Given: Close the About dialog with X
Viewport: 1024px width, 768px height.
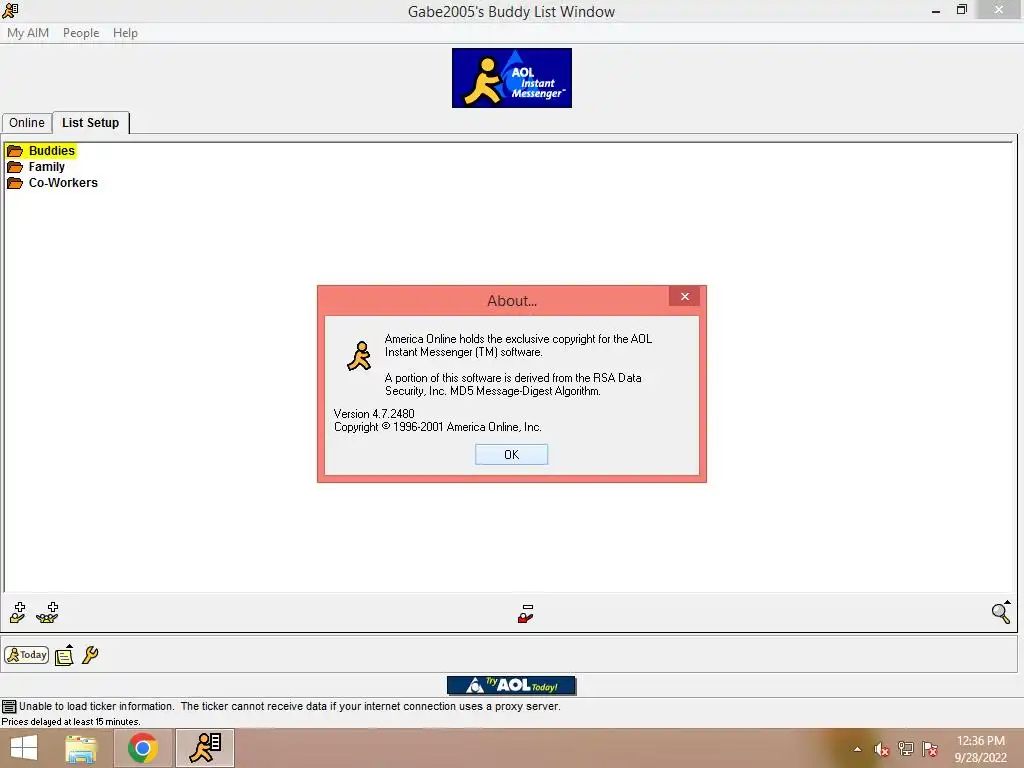Looking at the screenshot, I should pyautogui.click(x=684, y=296).
